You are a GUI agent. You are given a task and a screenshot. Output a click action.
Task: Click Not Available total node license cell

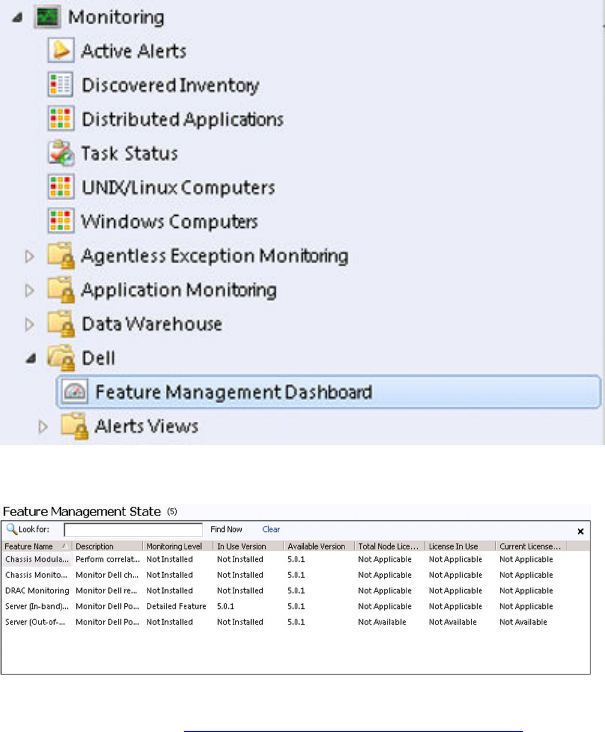[x=382, y=622]
